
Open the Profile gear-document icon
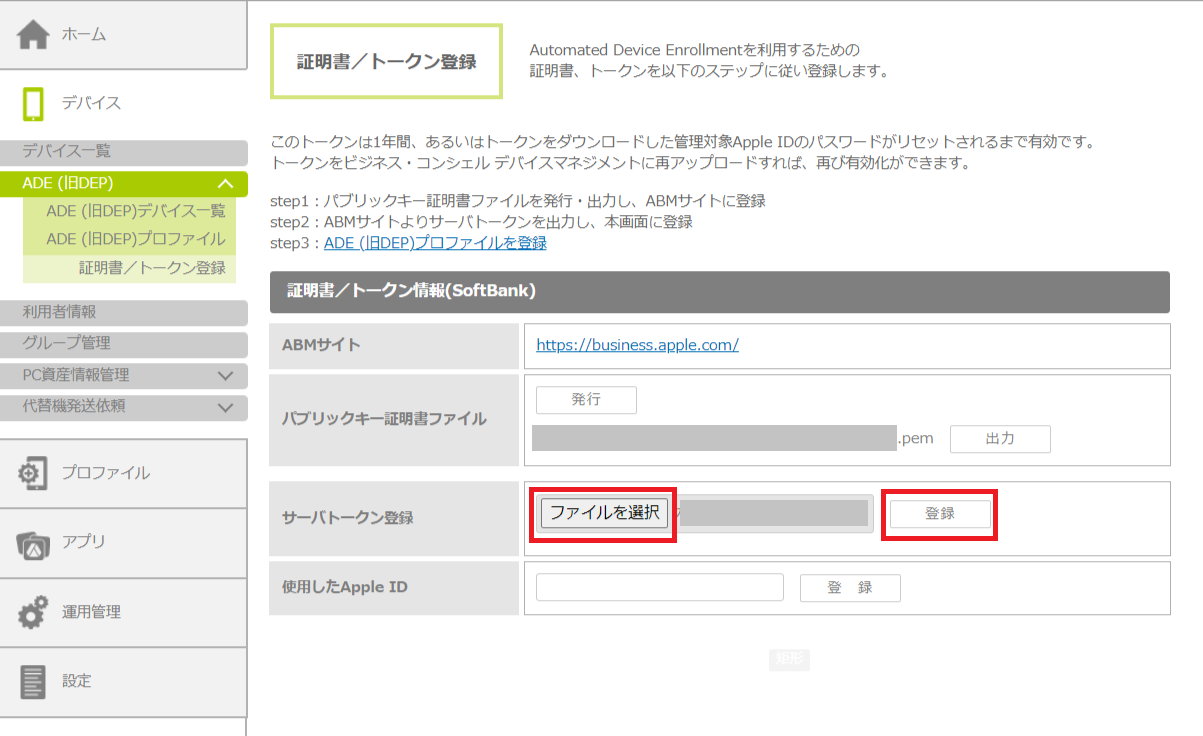[32, 473]
